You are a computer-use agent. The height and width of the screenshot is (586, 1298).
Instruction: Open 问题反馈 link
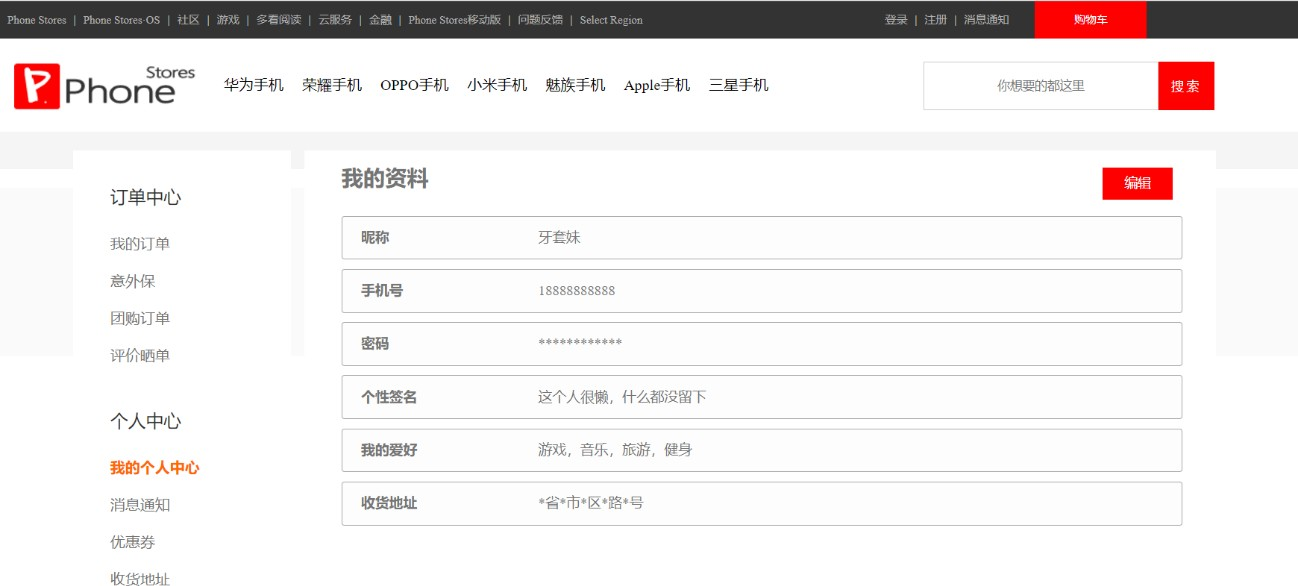[540, 20]
